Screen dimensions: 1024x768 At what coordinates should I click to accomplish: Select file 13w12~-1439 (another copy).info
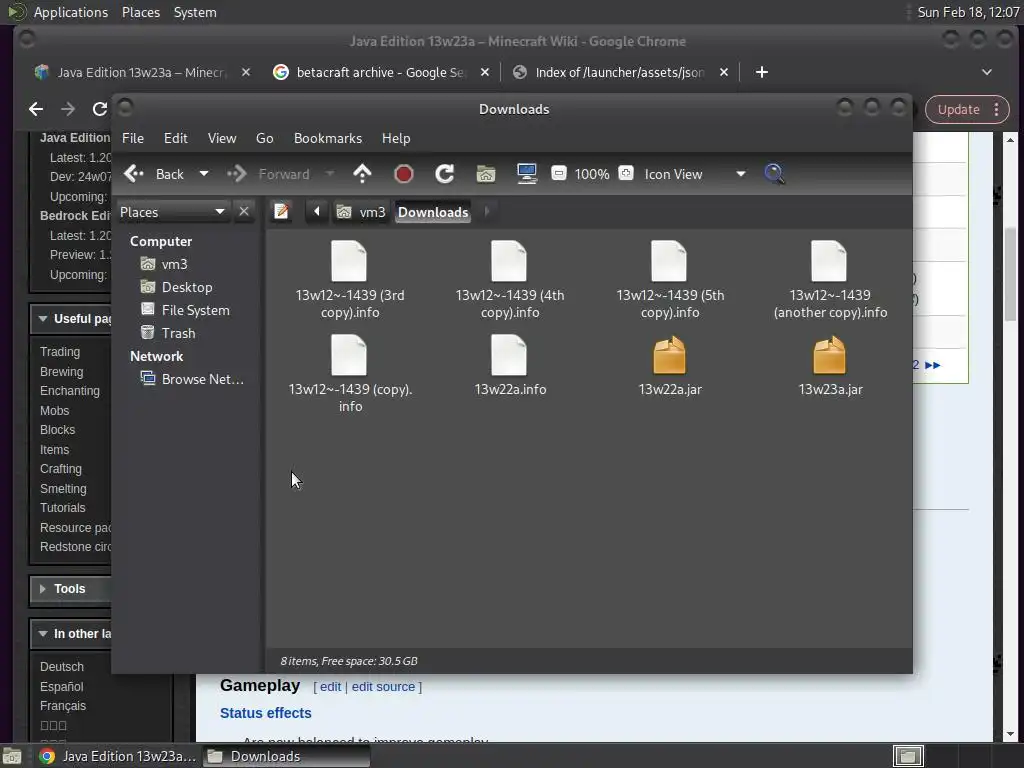tap(829, 280)
